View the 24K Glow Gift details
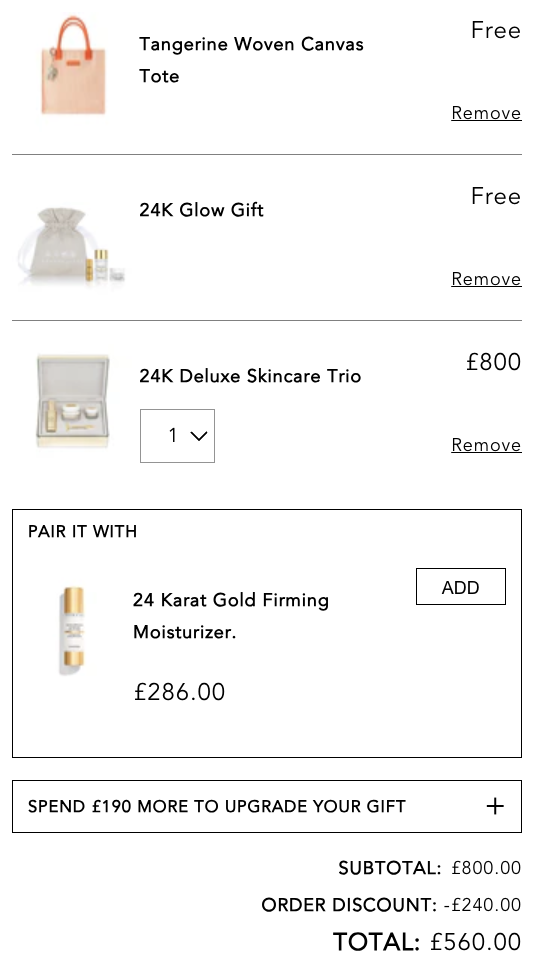 201,210
